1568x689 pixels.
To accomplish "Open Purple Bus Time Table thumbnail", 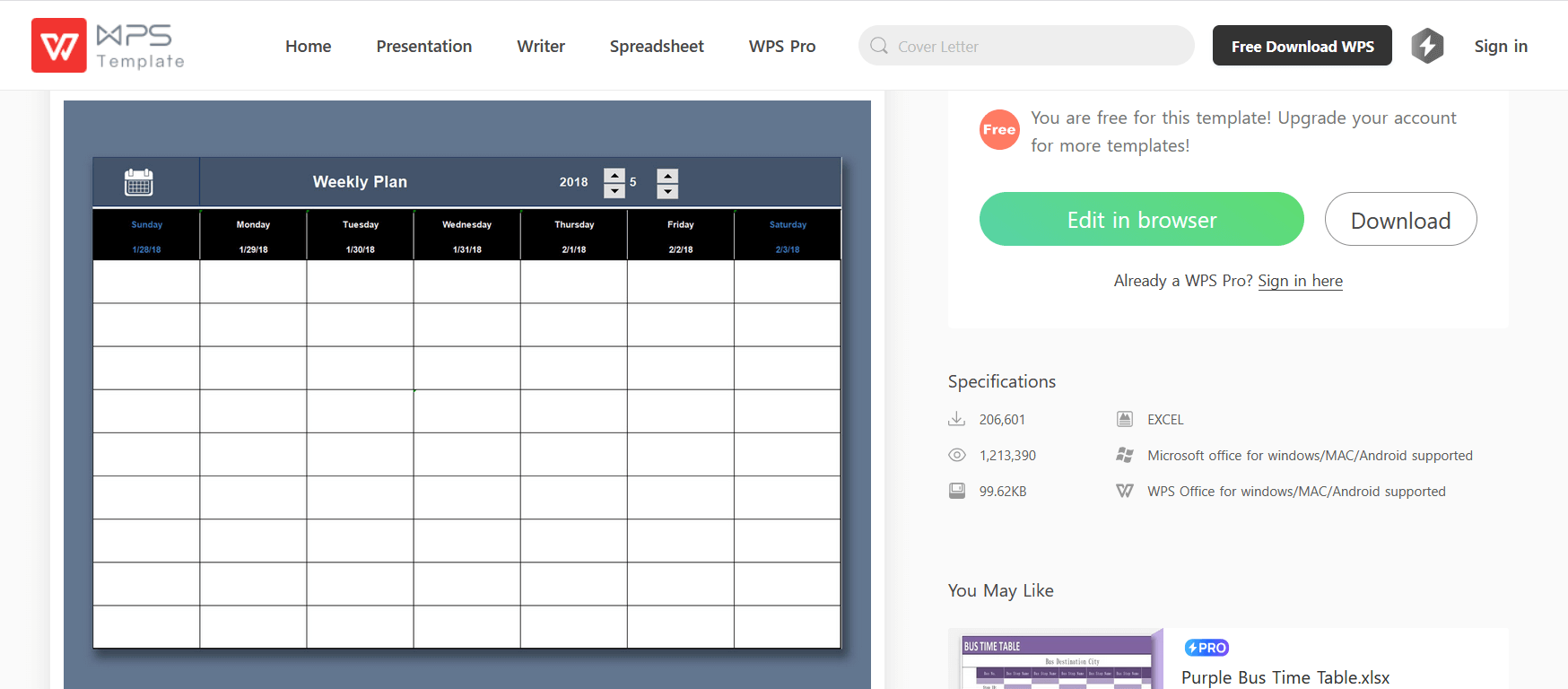I will (x=1056, y=660).
